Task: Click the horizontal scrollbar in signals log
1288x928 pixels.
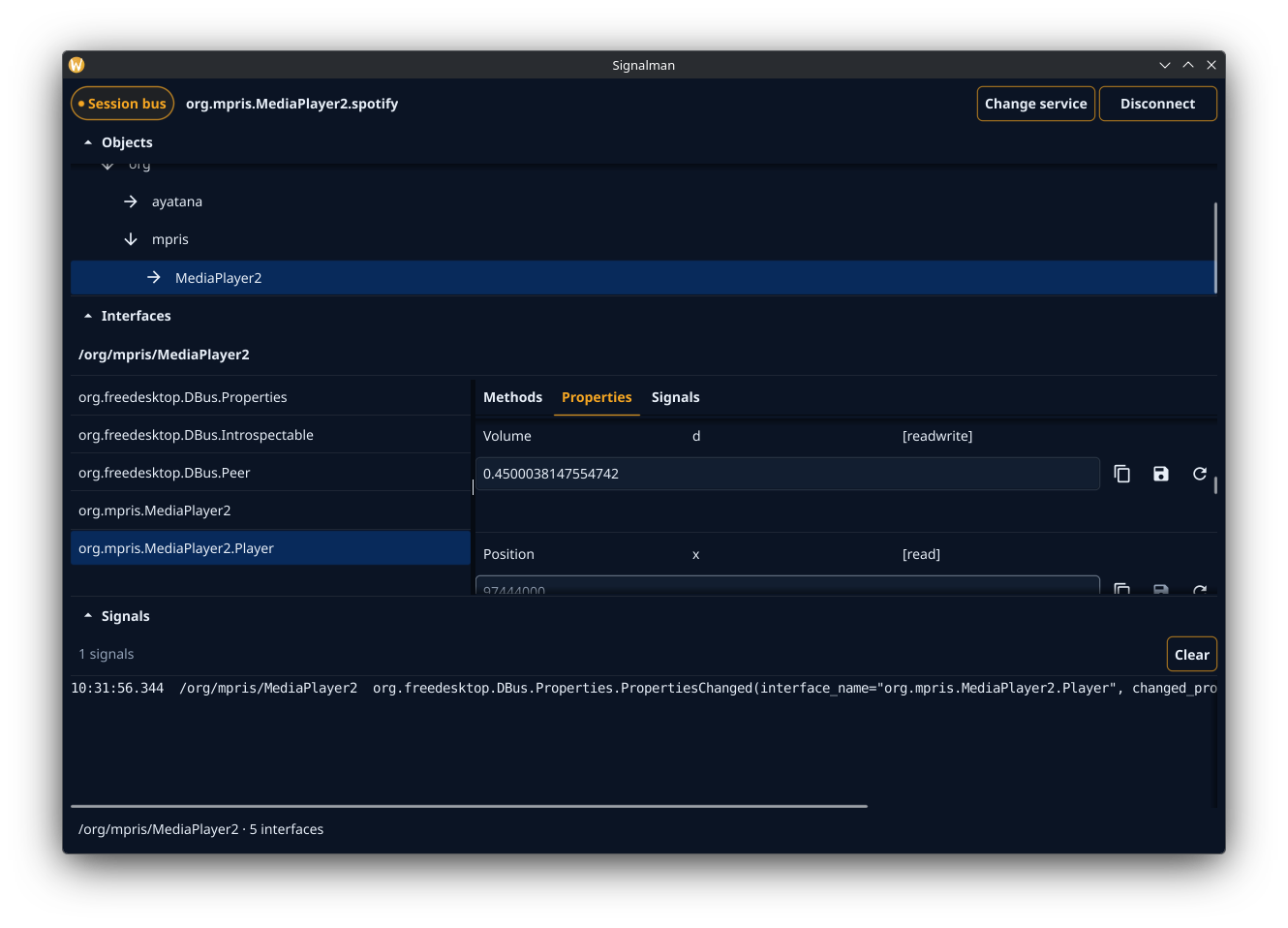Action: 469,806
